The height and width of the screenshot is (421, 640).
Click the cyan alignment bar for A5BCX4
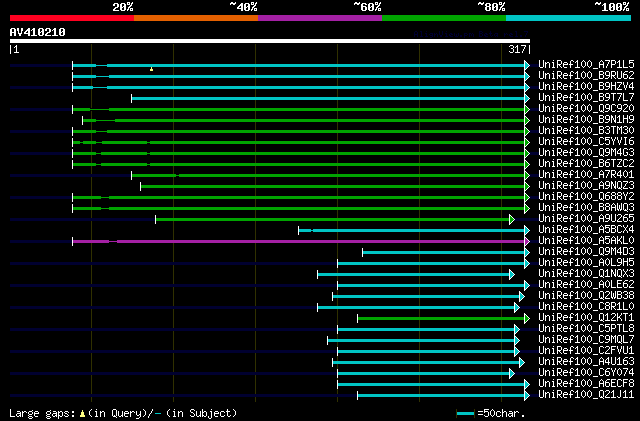coord(414,231)
